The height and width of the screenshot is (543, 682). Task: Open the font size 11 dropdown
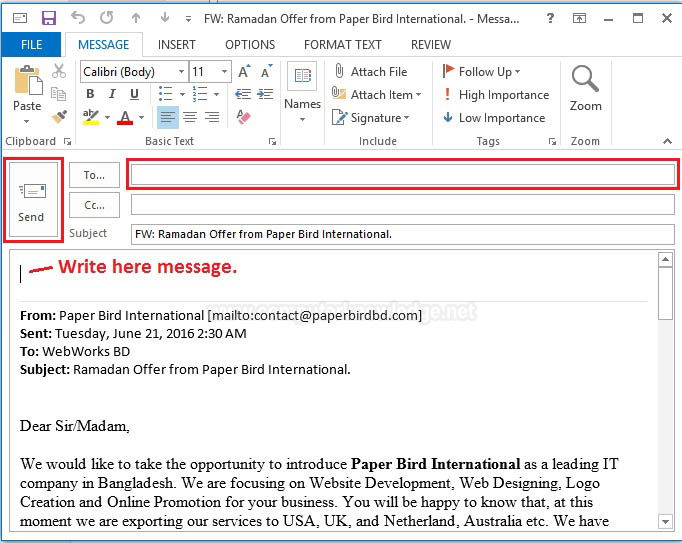(x=224, y=71)
